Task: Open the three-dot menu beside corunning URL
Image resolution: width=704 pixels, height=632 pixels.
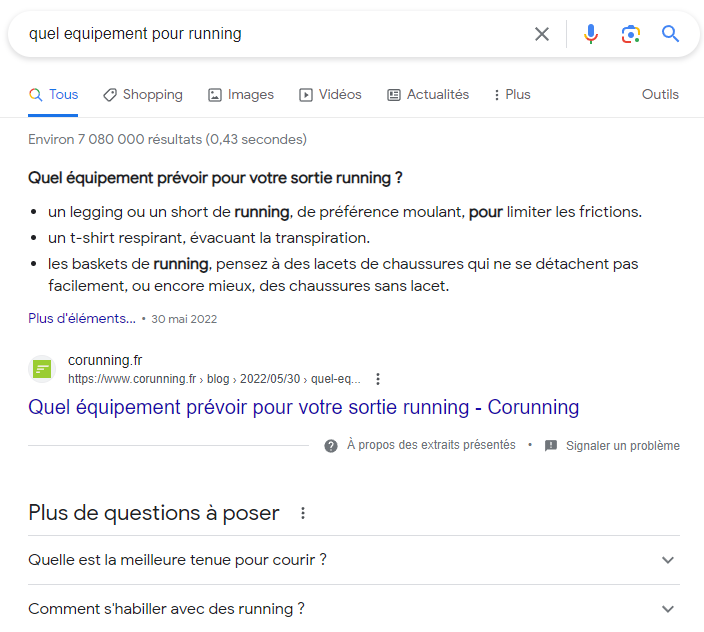Action: pyautogui.click(x=378, y=379)
